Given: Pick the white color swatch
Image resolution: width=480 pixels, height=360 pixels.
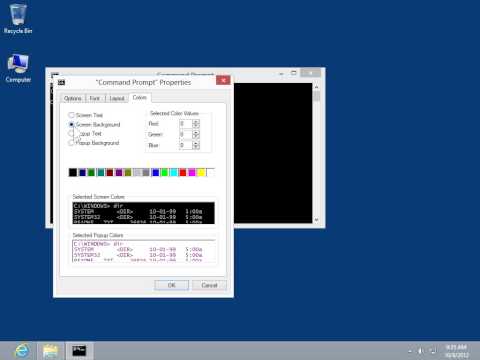Looking at the screenshot, I should tap(210, 172).
